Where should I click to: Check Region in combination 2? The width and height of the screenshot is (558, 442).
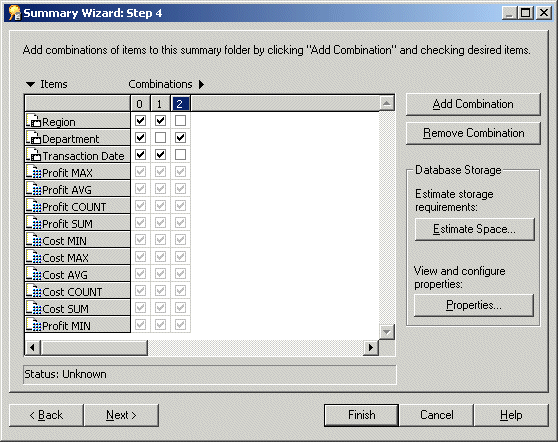[180, 121]
